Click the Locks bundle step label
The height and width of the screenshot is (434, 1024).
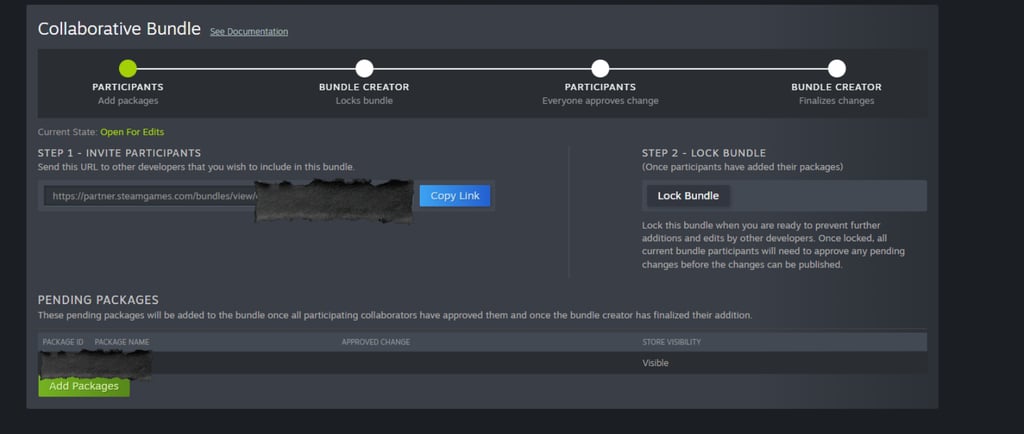pos(364,101)
